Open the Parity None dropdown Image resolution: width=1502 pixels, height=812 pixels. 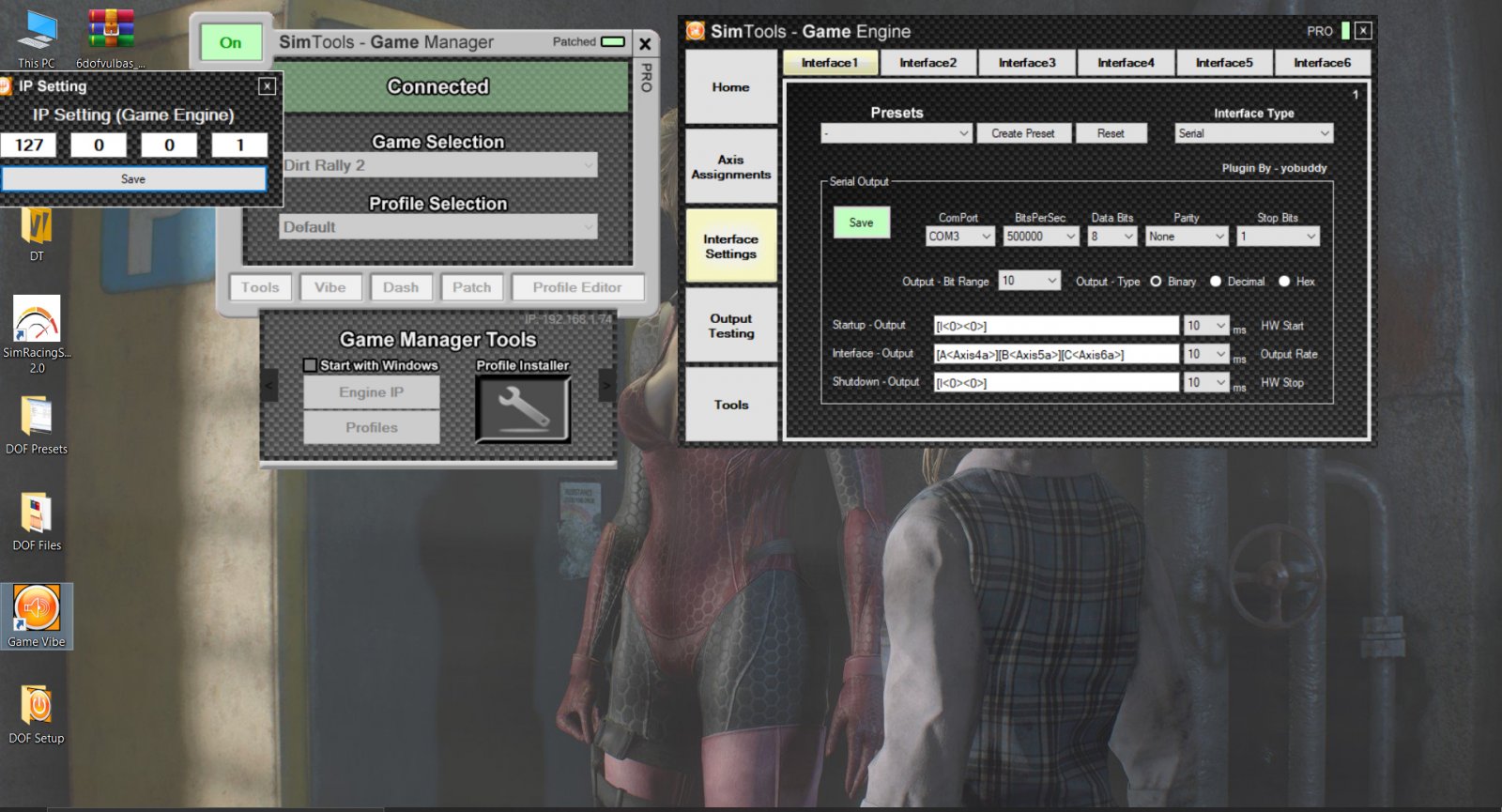(x=1187, y=237)
